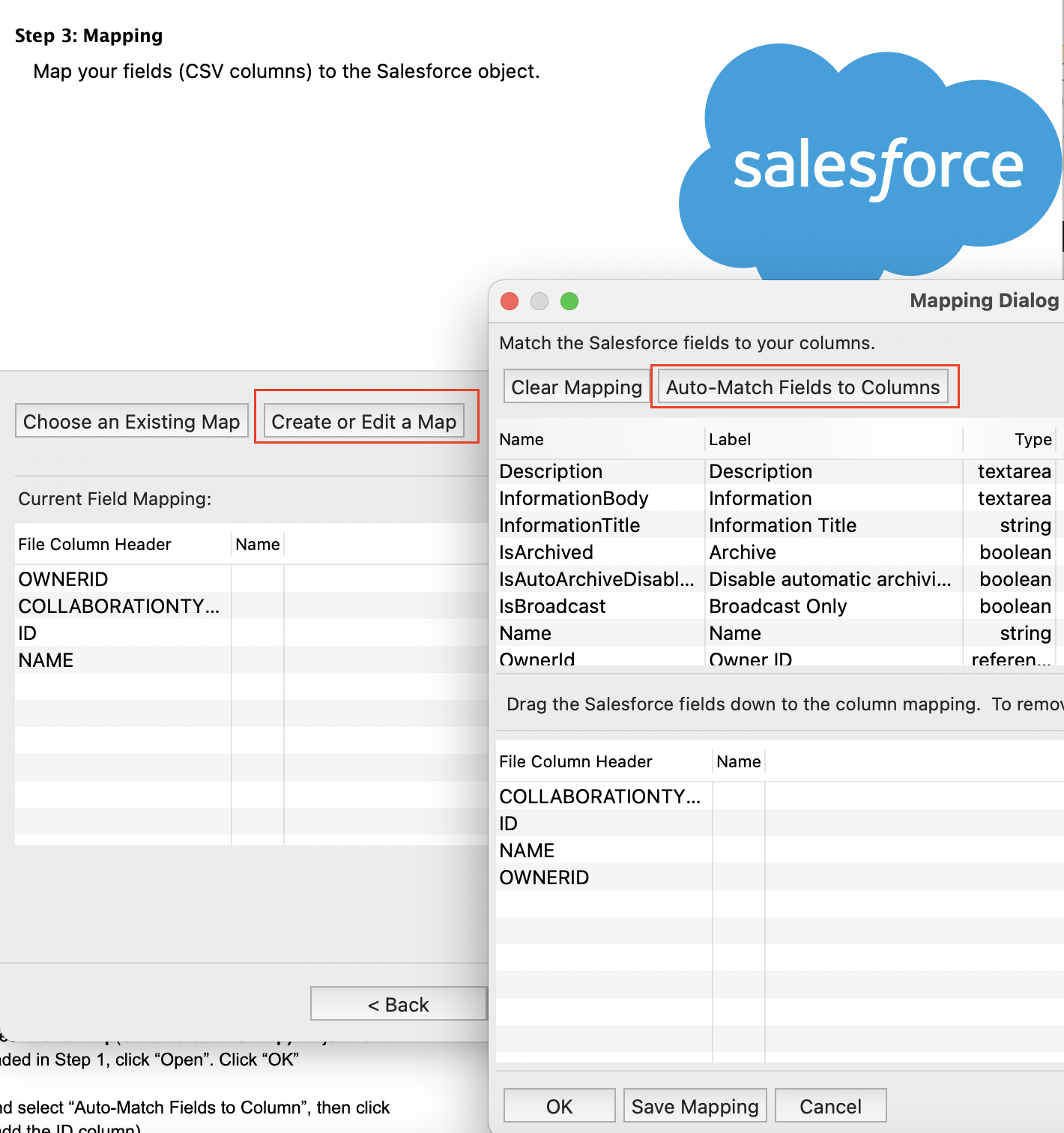The image size is (1064, 1133).
Task: Click 'Owner ID' label cell
Action: pyautogui.click(x=834, y=656)
